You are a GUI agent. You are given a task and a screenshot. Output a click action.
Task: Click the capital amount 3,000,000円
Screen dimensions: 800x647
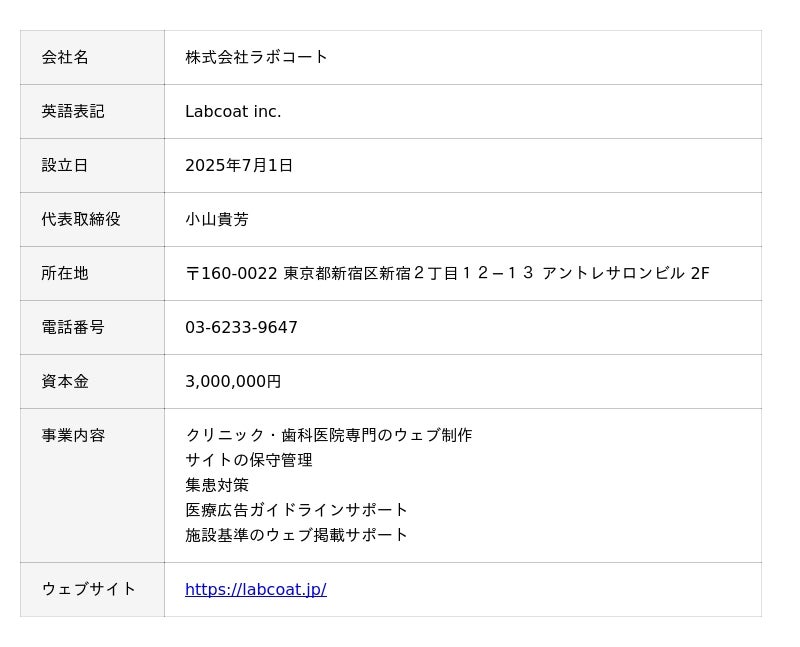pyautogui.click(x=233, y=382)
